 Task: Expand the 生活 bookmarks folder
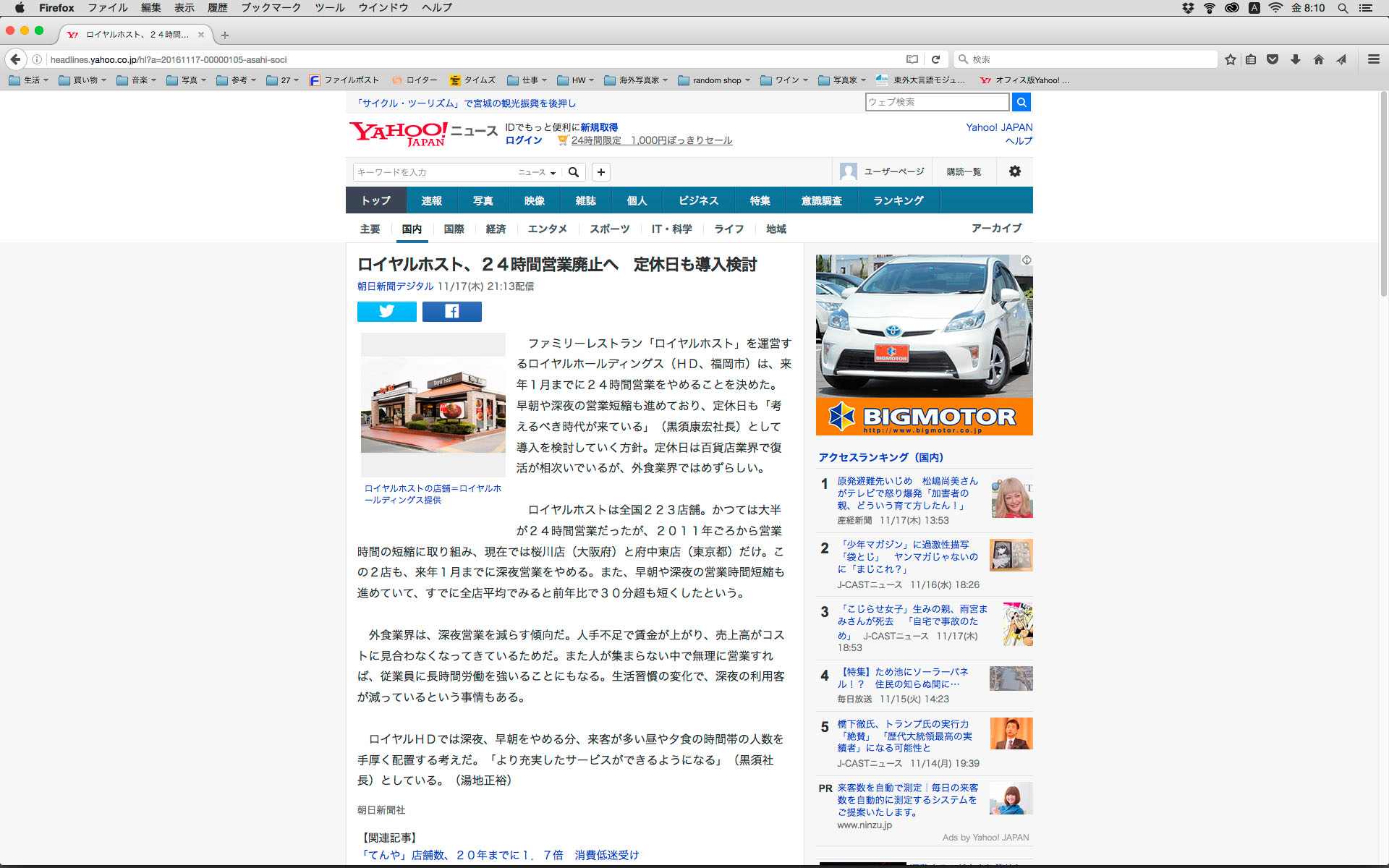coord(29,80)
